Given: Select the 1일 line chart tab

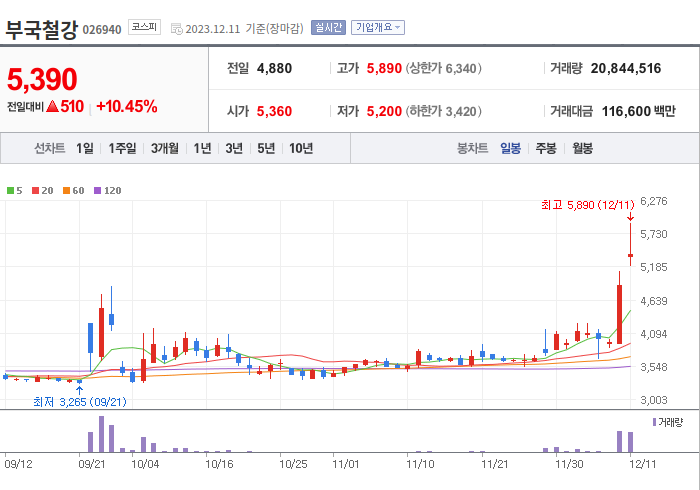Looking at the screenshot, I should (85, 148).
